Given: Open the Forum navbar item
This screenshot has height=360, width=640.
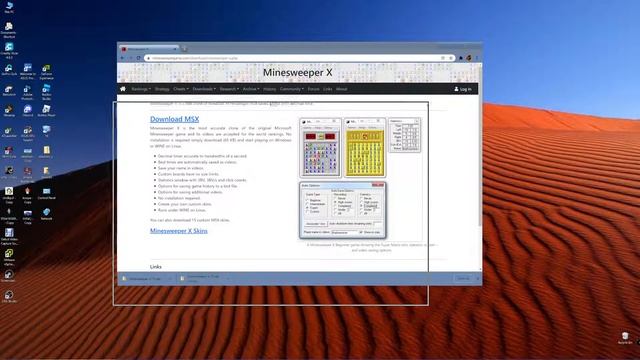Looking at the screenshot, I should [313, 89].
